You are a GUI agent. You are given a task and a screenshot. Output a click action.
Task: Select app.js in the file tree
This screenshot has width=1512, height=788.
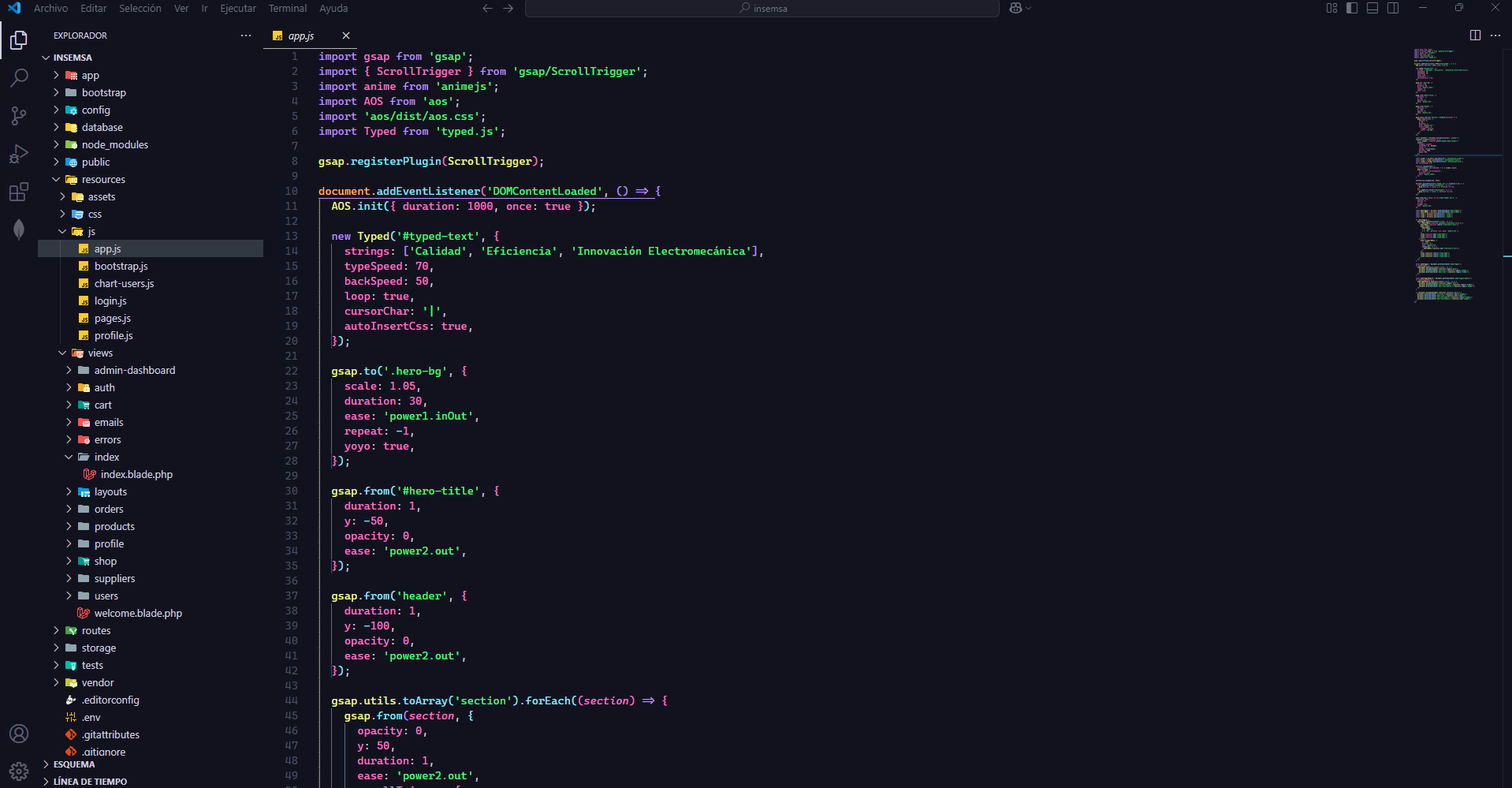[108, 249]
